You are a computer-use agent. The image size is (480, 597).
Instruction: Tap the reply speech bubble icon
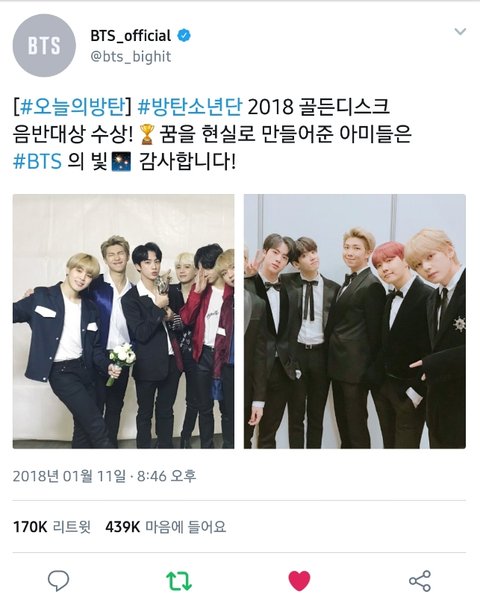pyautogui.click(x=58, y=581)
